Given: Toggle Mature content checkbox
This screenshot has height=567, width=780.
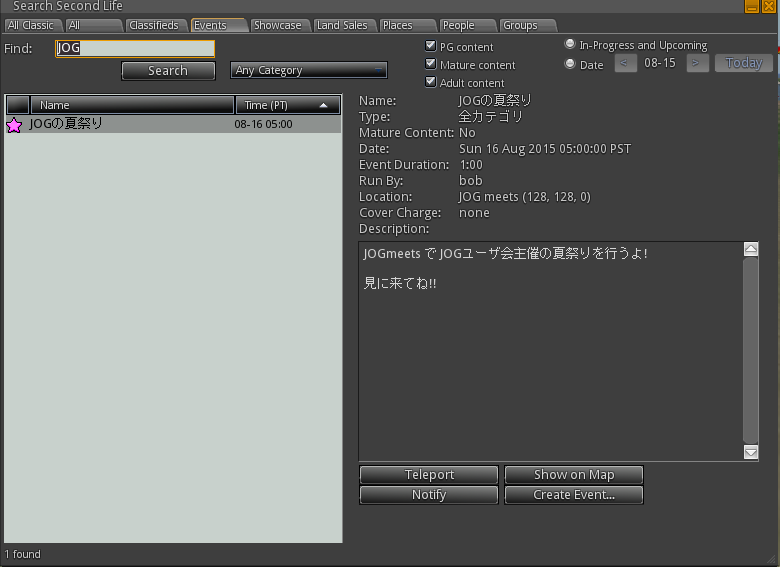Looking at the screenshot, I should pos(431,64).
